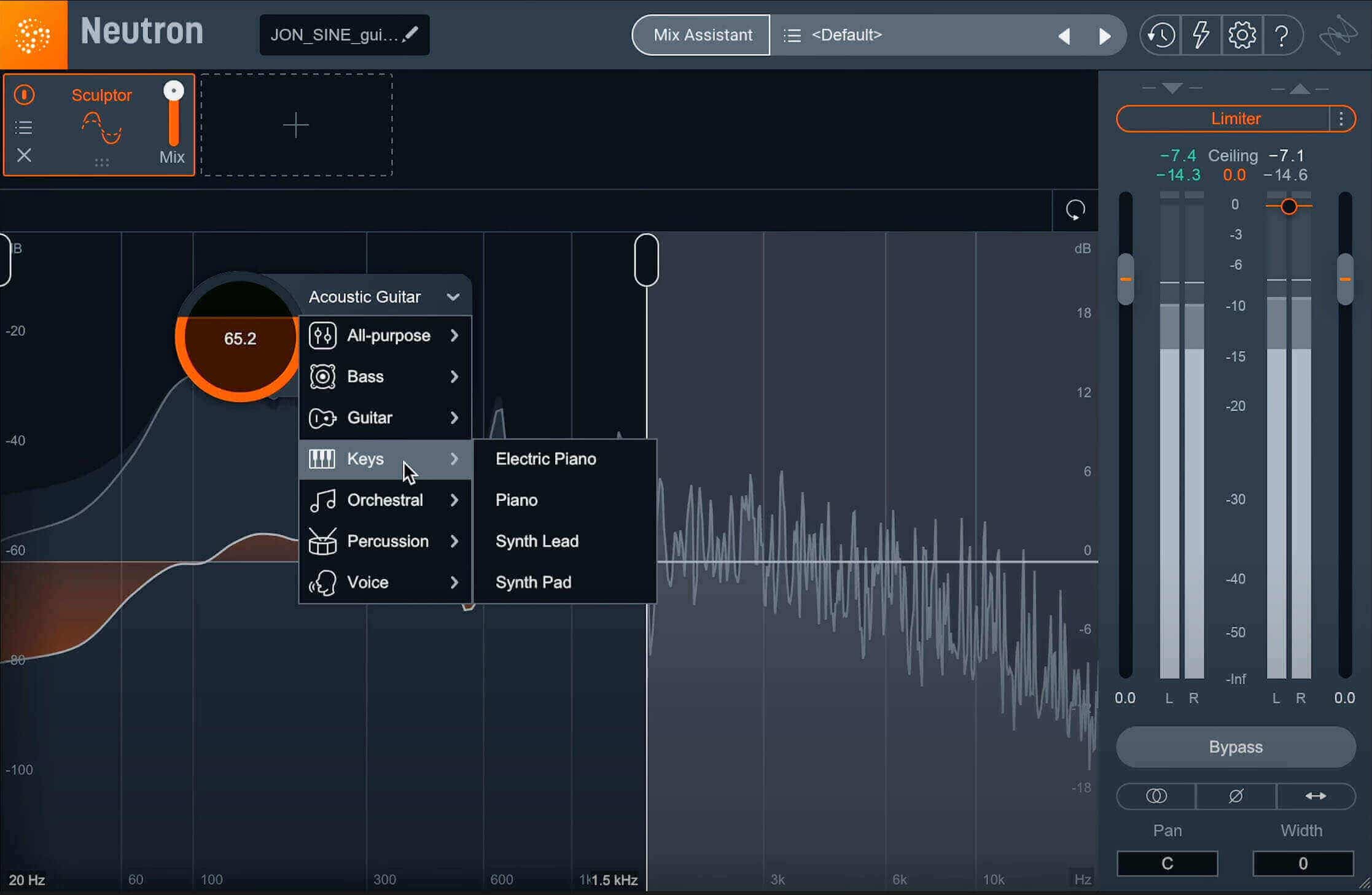Image resolution: width=1372 pixels, height=895 pixels.
Task: Remove the Sculptor module with X
Action: [x=24, y=155]
